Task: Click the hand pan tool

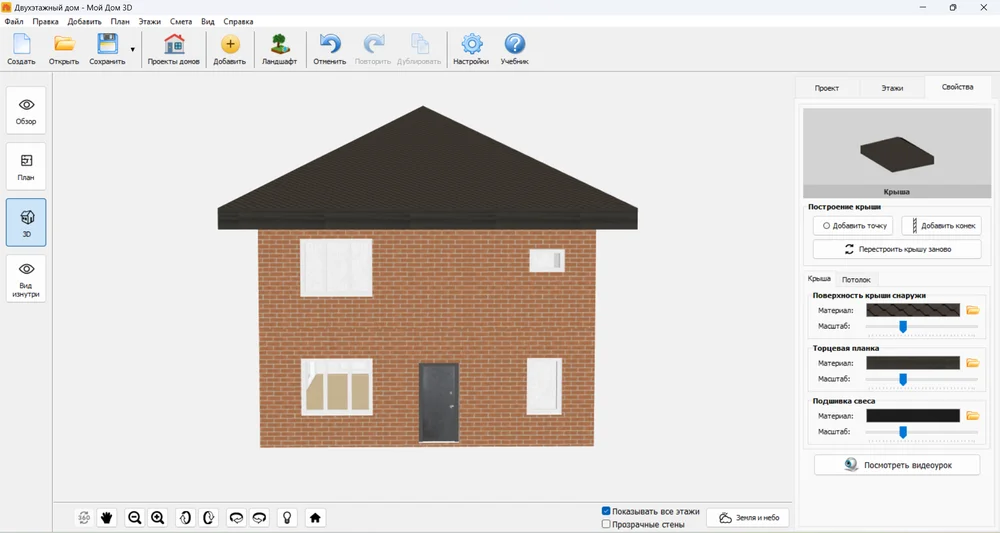Action: [107, 518]
